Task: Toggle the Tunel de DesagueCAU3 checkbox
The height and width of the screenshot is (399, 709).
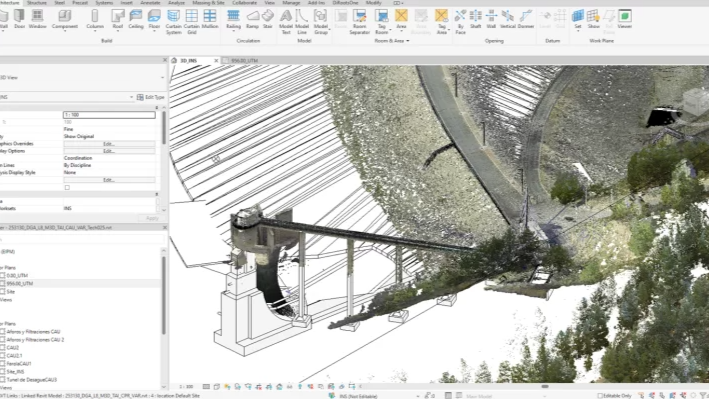Action: [x=3, y=380]
